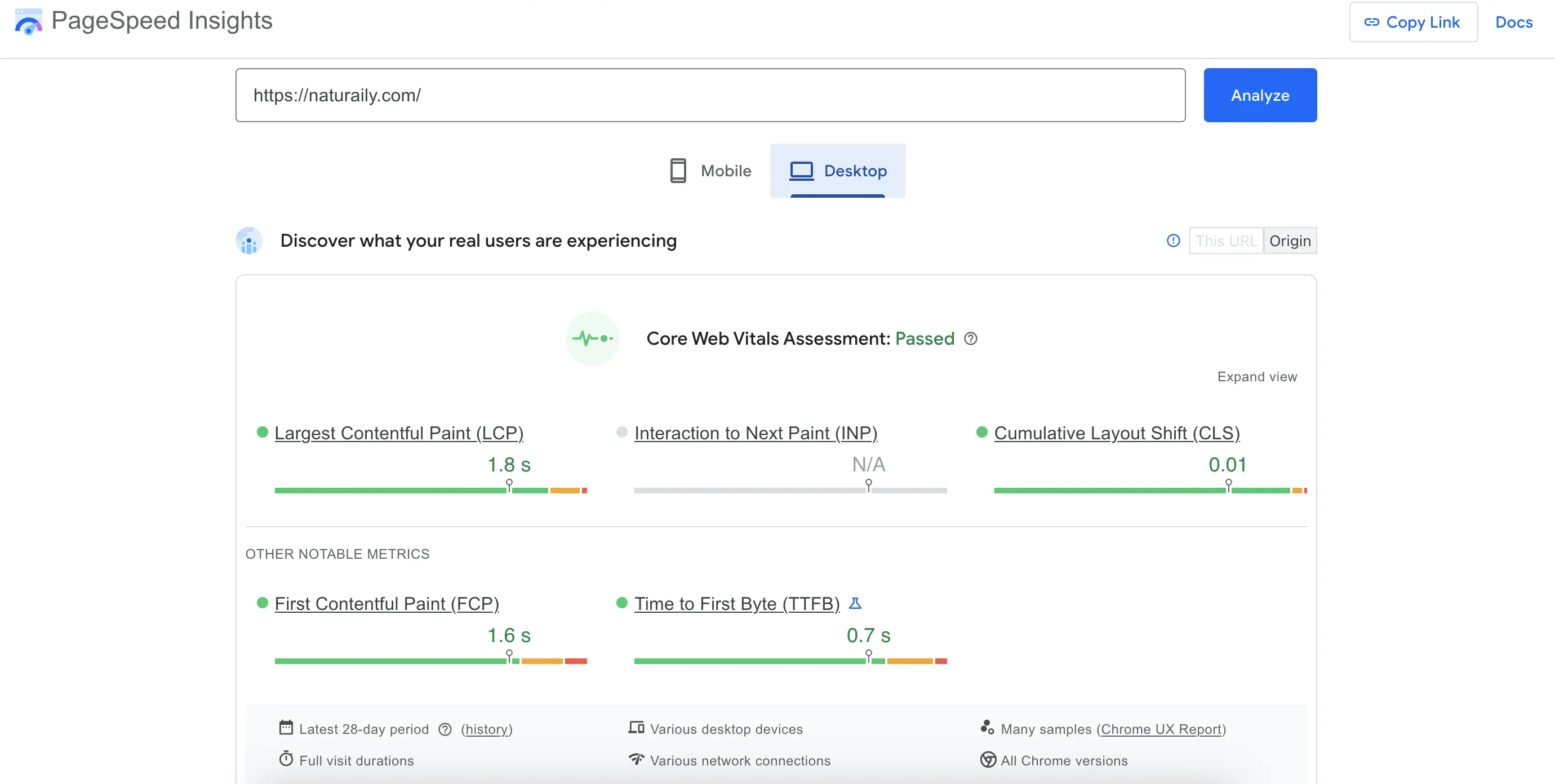
Task: Click the TTFB value 0.7 s
Action: point(868,635)
